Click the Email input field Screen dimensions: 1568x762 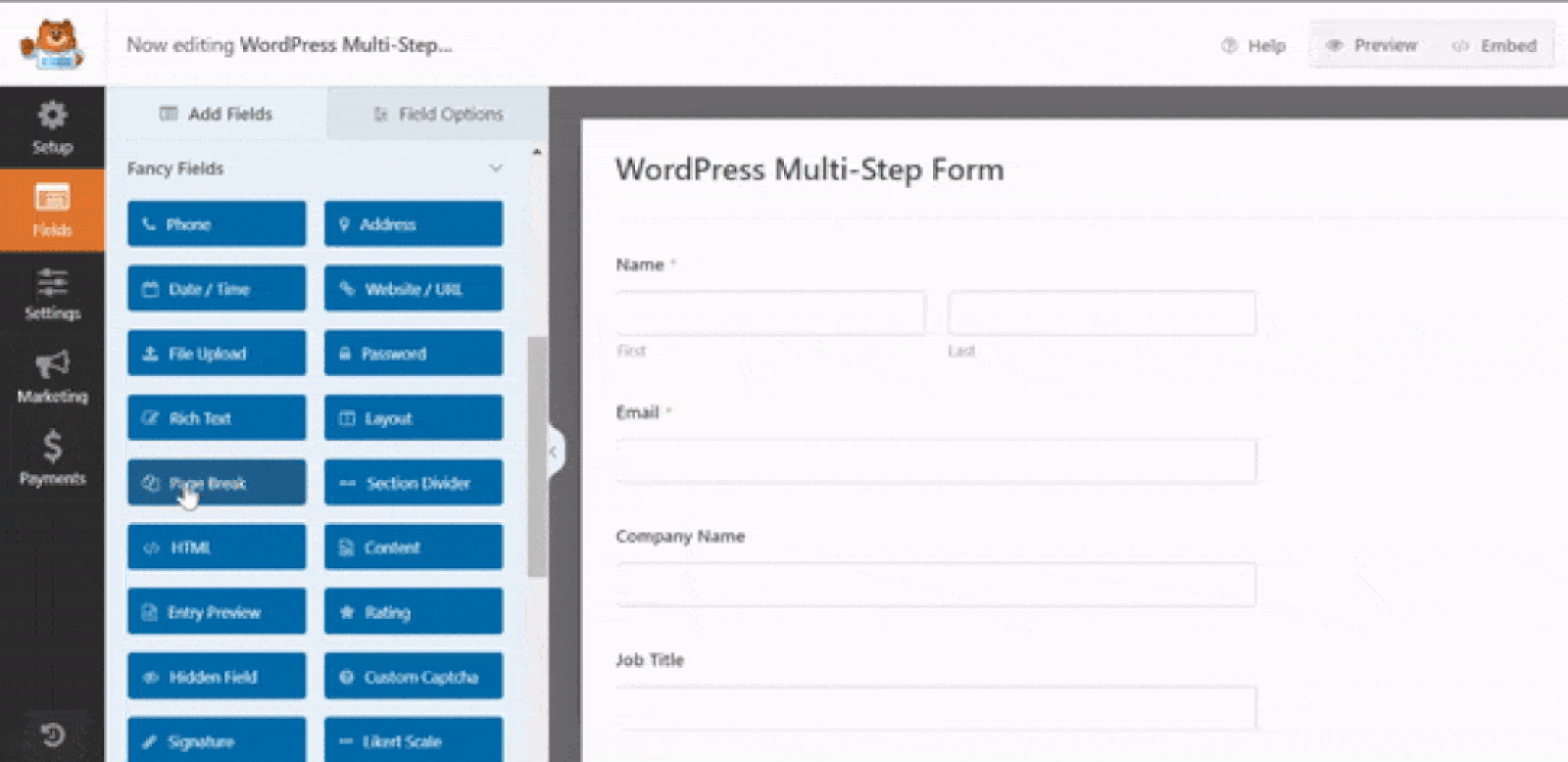pyautogui.click(x=936, y=460)
